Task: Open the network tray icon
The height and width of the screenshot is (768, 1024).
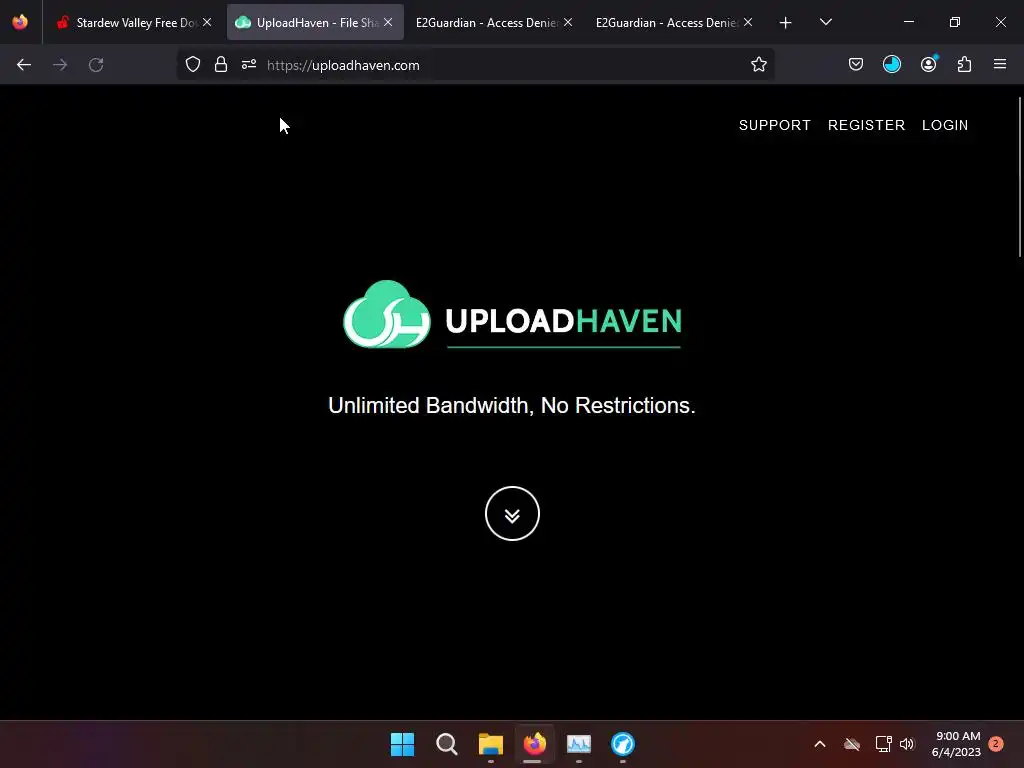Action: pyautogui.click(x=883, y=744)
